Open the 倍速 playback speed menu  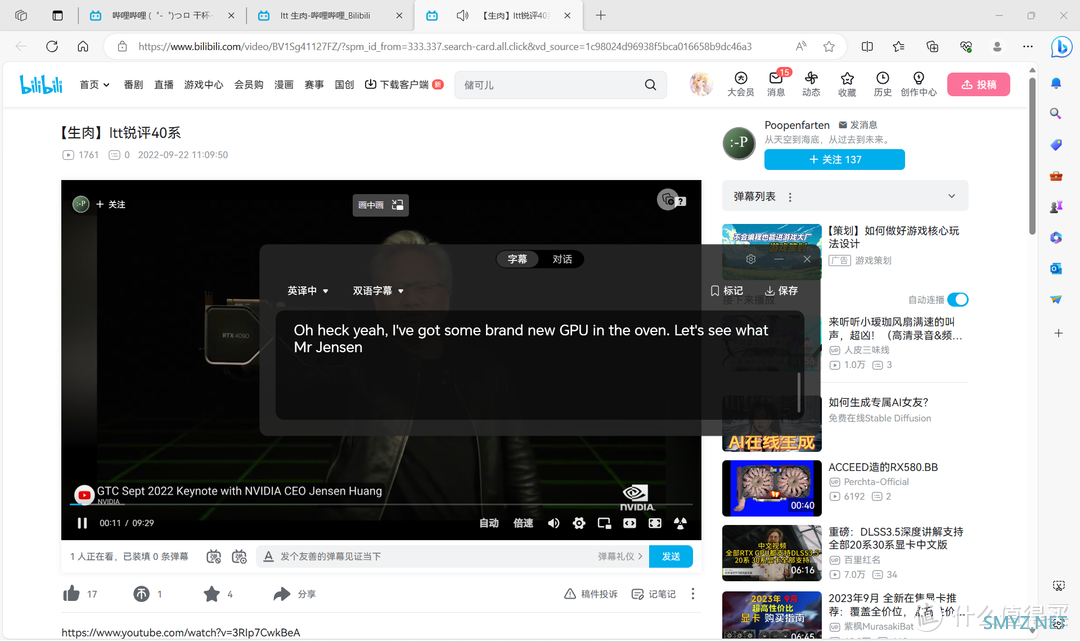click(x=523, y=523)
